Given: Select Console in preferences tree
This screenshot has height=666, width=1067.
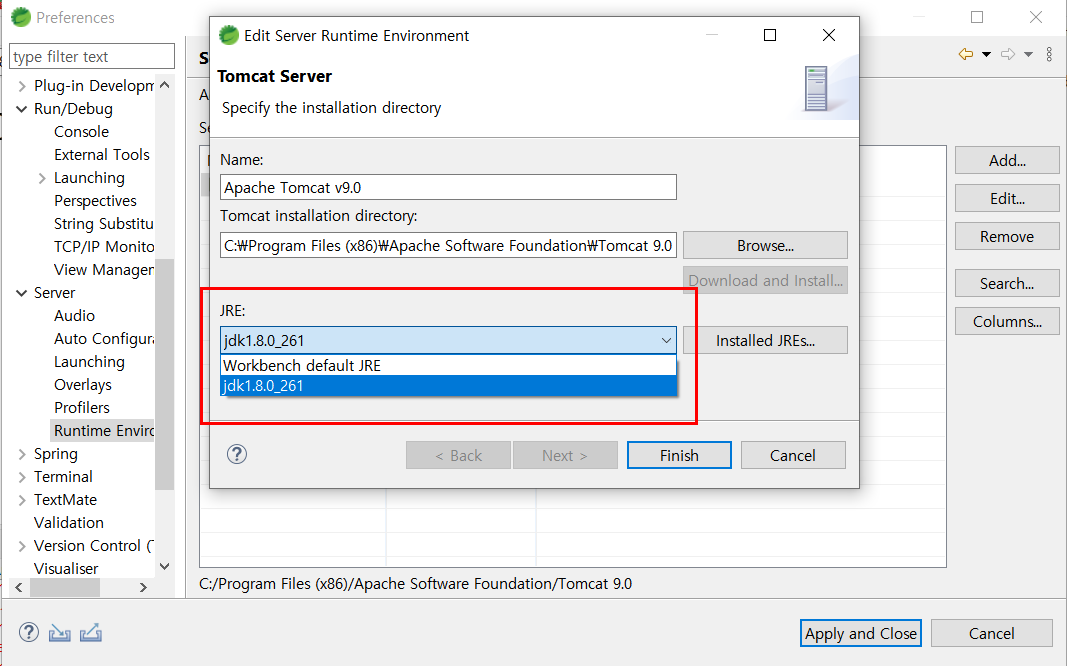Looking at the screenshot, I should 81,132.
